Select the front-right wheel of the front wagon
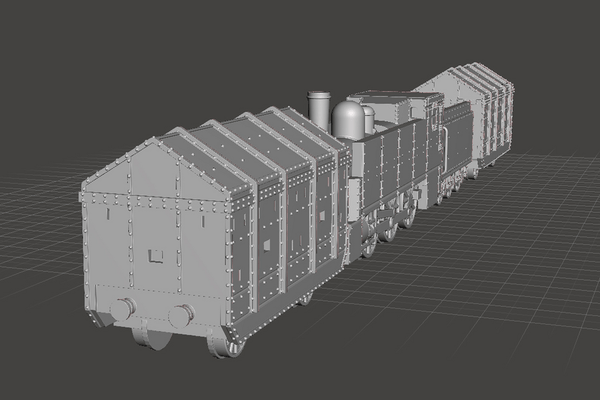 (227, 343)
